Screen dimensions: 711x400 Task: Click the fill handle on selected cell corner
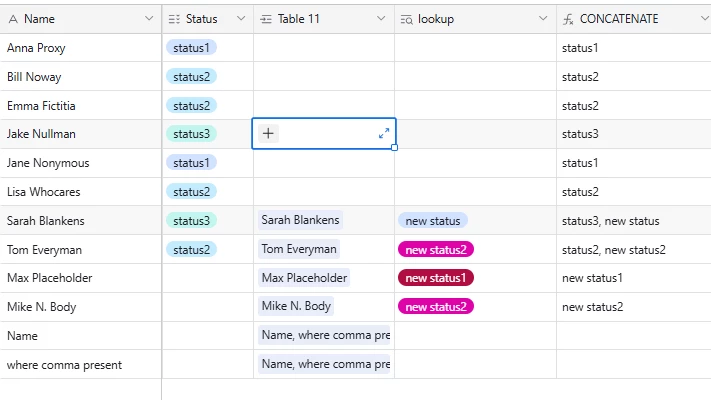[394, 147]
